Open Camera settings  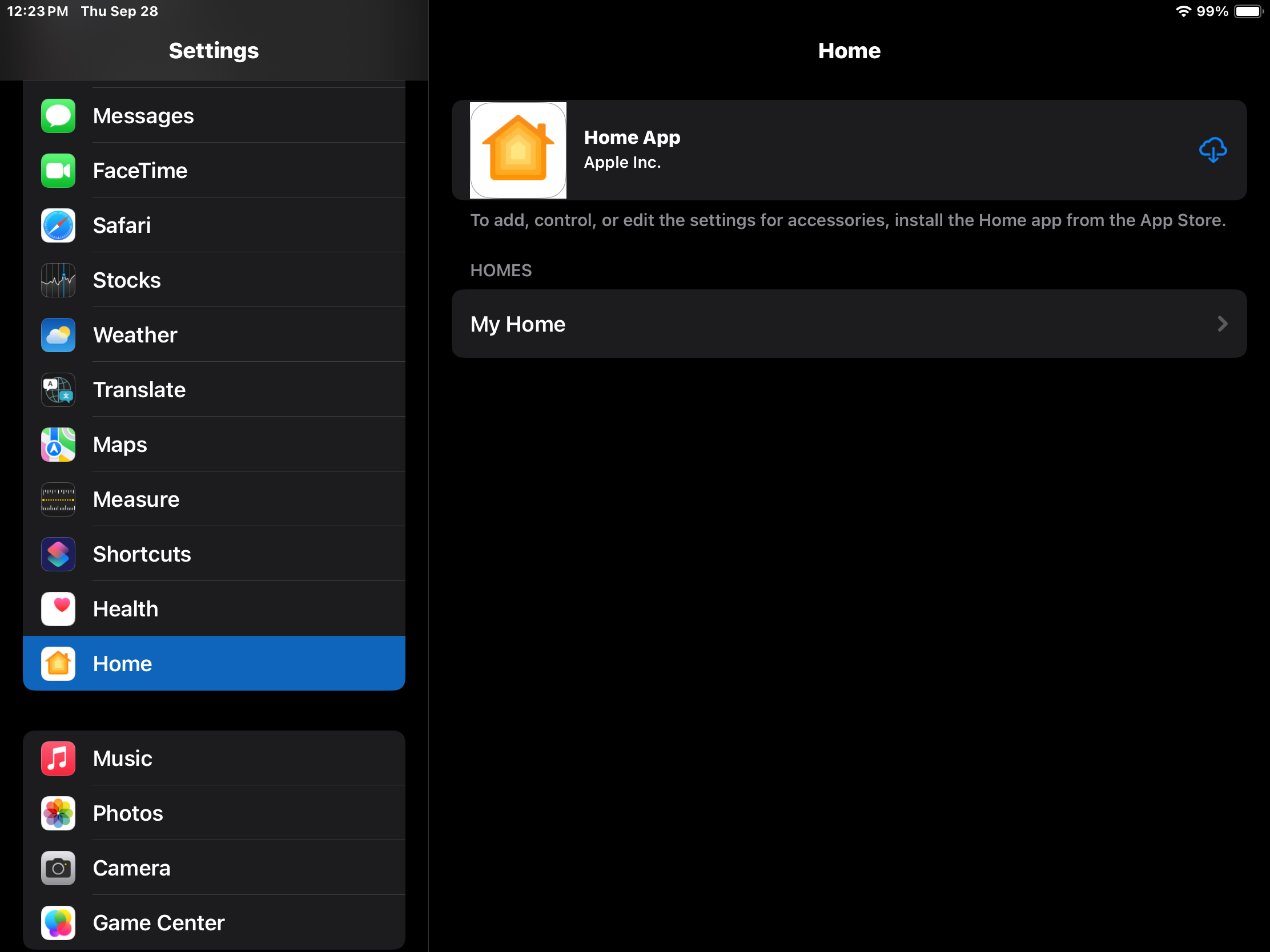(131, 868)
